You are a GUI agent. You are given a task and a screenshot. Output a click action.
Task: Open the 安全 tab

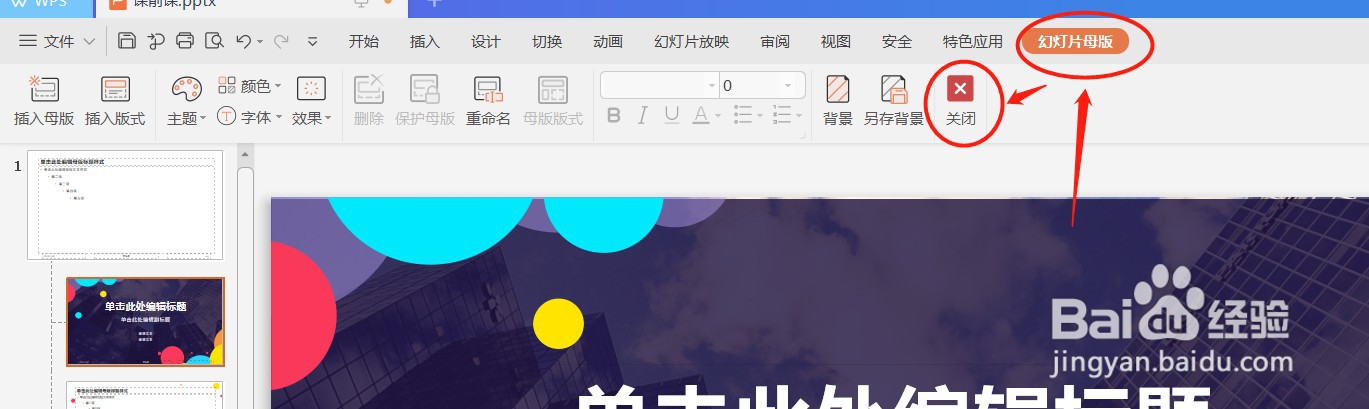point(897,41)
